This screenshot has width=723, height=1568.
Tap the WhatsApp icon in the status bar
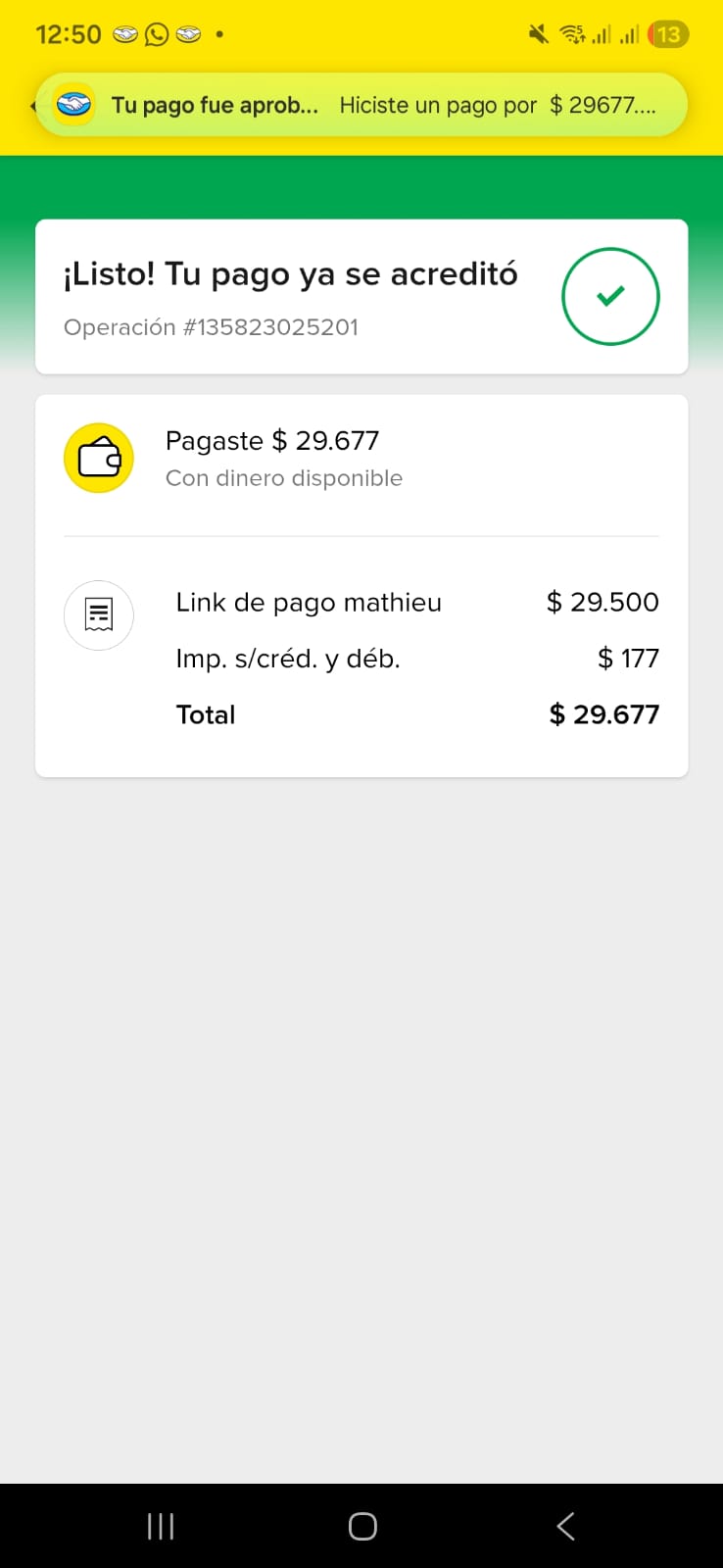[157, 35]
